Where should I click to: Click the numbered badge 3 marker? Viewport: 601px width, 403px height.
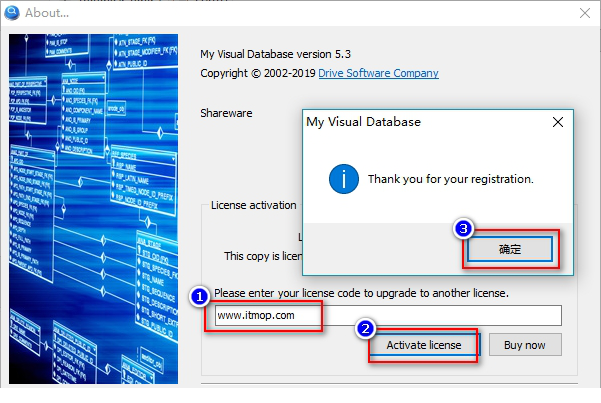(x=462, y=228)
